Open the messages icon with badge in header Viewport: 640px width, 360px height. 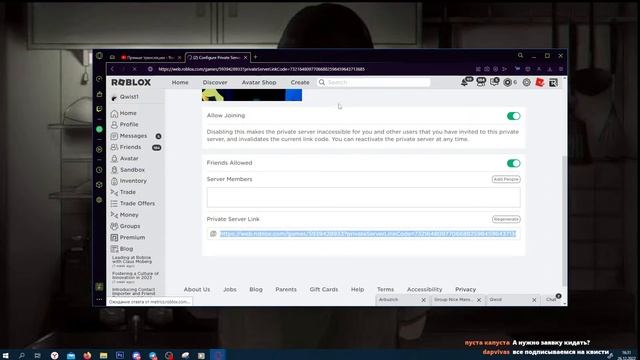(x=494, y=82)
